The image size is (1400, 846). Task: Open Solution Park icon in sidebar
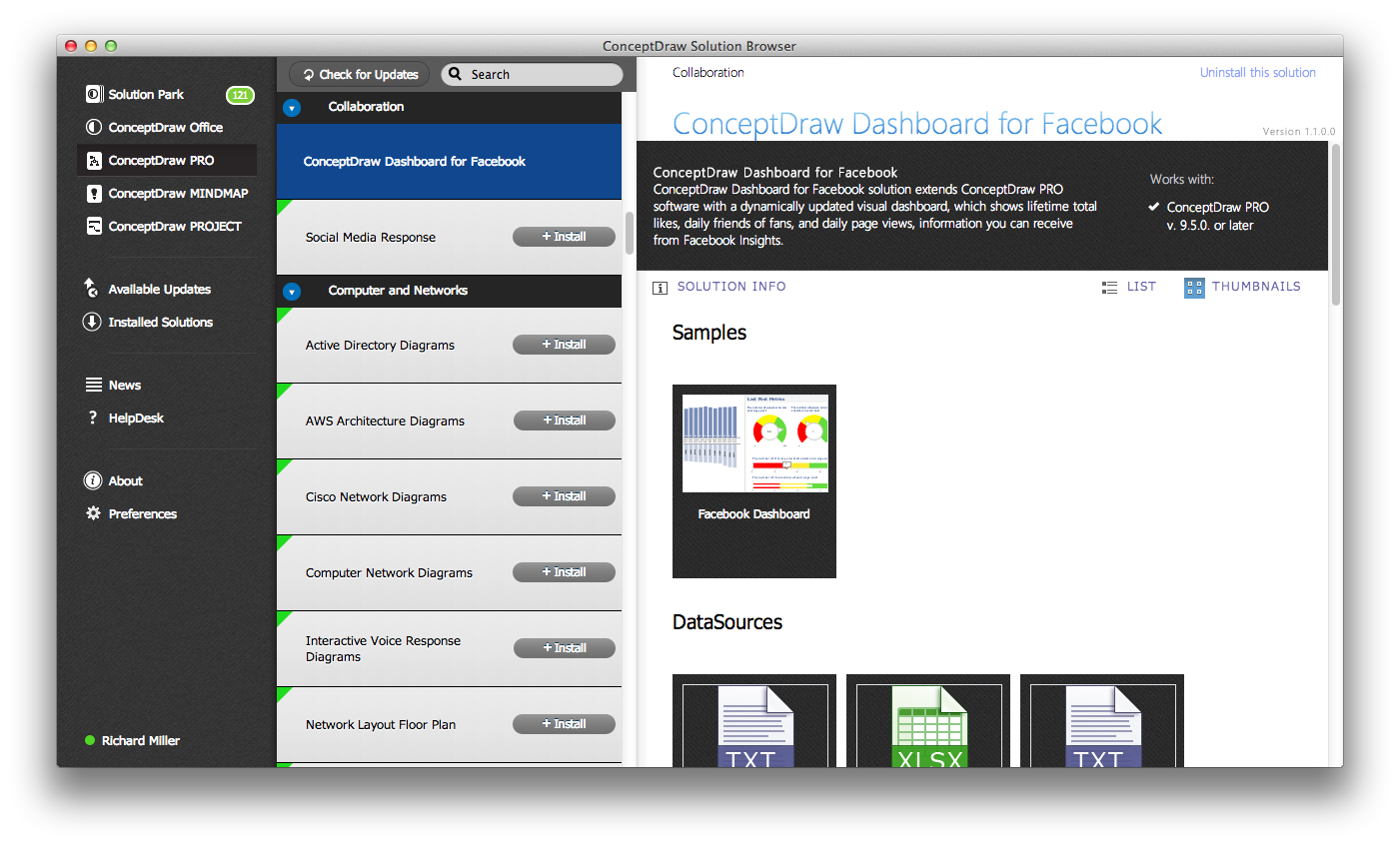click(x=94, y=94)
